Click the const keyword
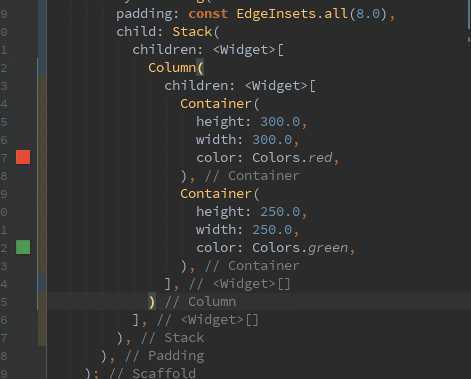 (208, 14)
